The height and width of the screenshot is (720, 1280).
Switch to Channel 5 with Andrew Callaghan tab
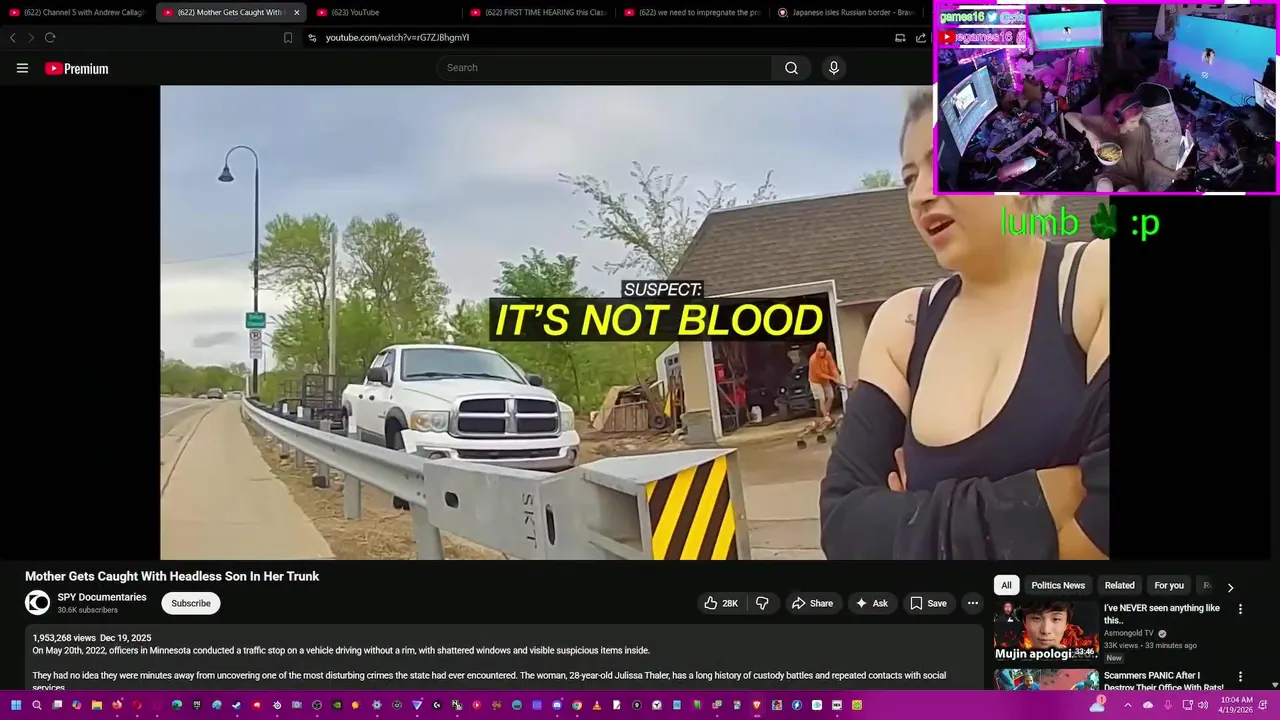(x=78, y=12)
